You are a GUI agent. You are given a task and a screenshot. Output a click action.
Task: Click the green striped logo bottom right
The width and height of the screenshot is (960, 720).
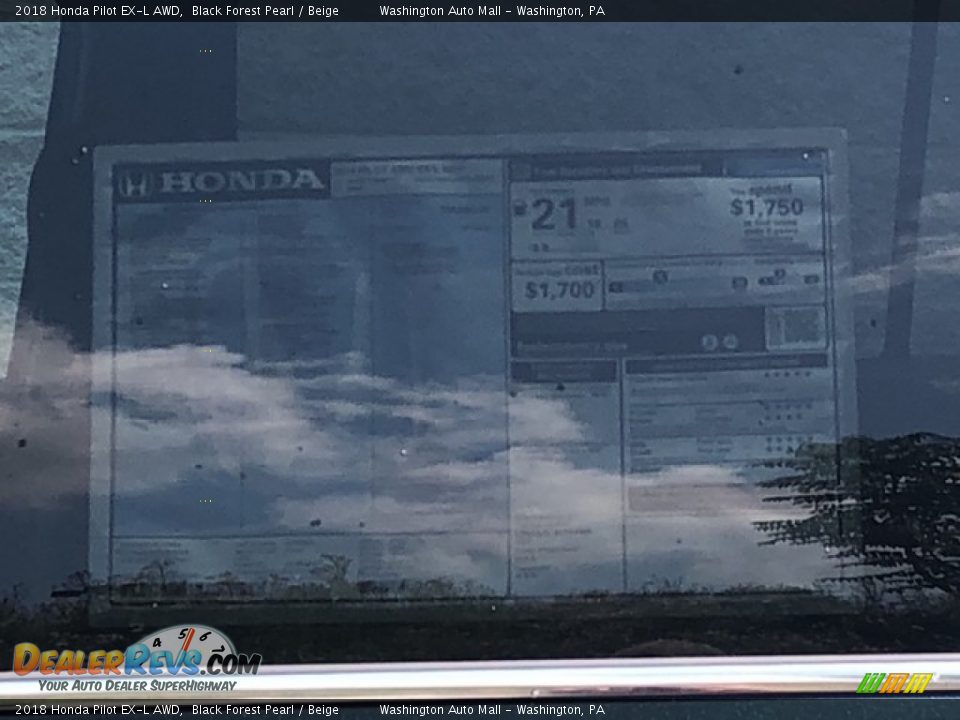(894, 683)
